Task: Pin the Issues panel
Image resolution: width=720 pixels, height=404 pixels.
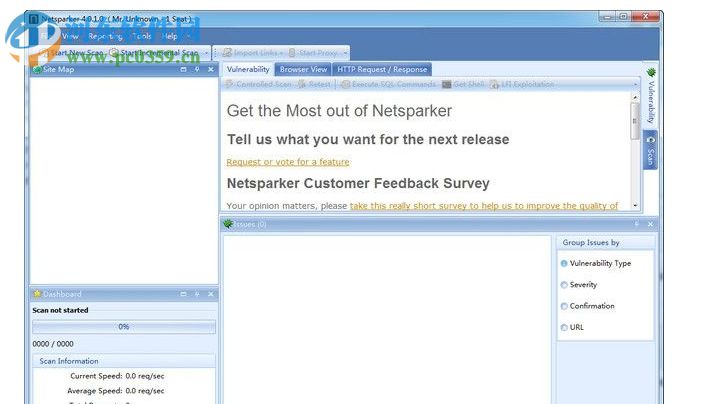Action: click(x=636, y=224)
